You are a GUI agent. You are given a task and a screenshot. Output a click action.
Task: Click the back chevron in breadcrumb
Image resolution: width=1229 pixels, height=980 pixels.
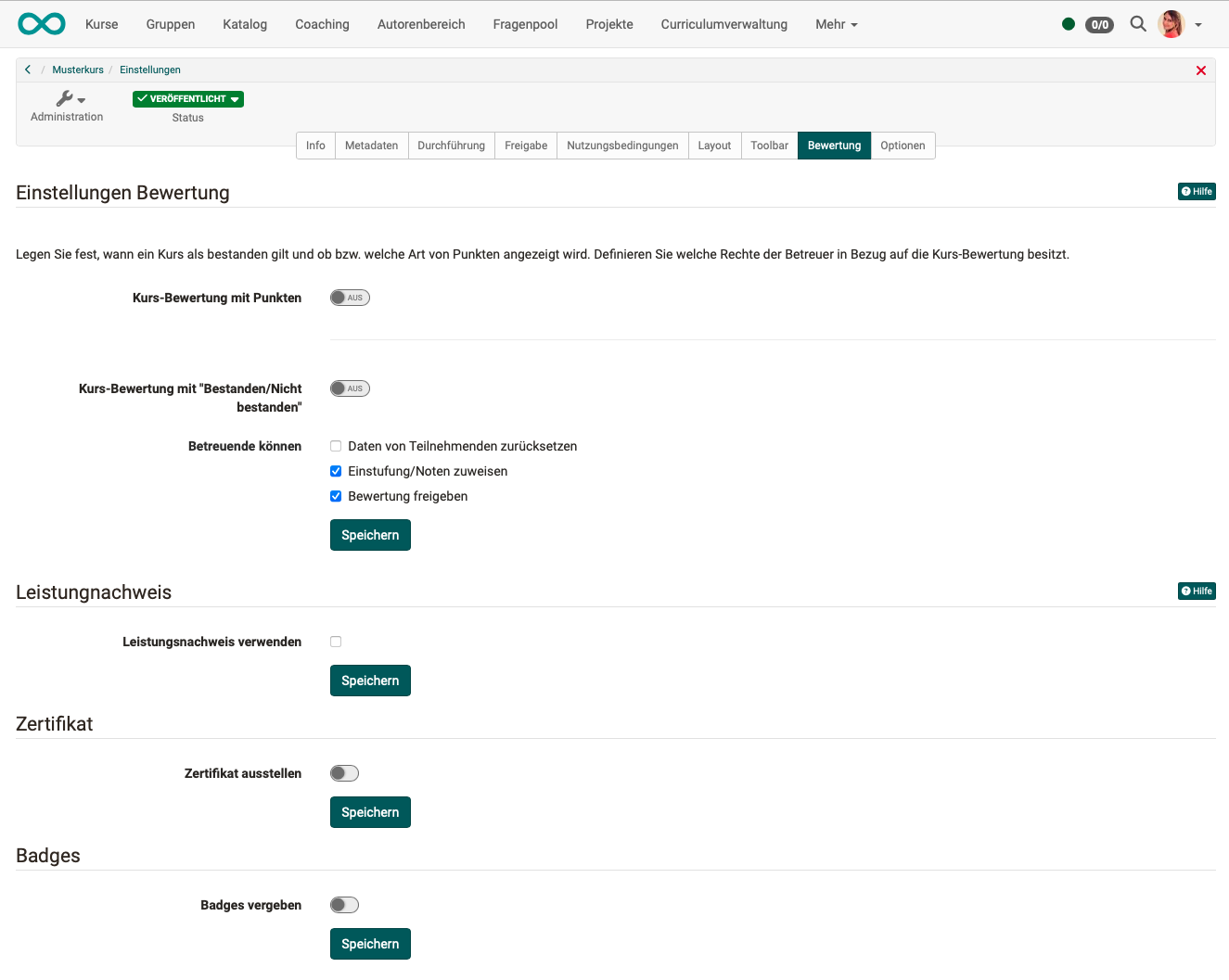(28, 70)
